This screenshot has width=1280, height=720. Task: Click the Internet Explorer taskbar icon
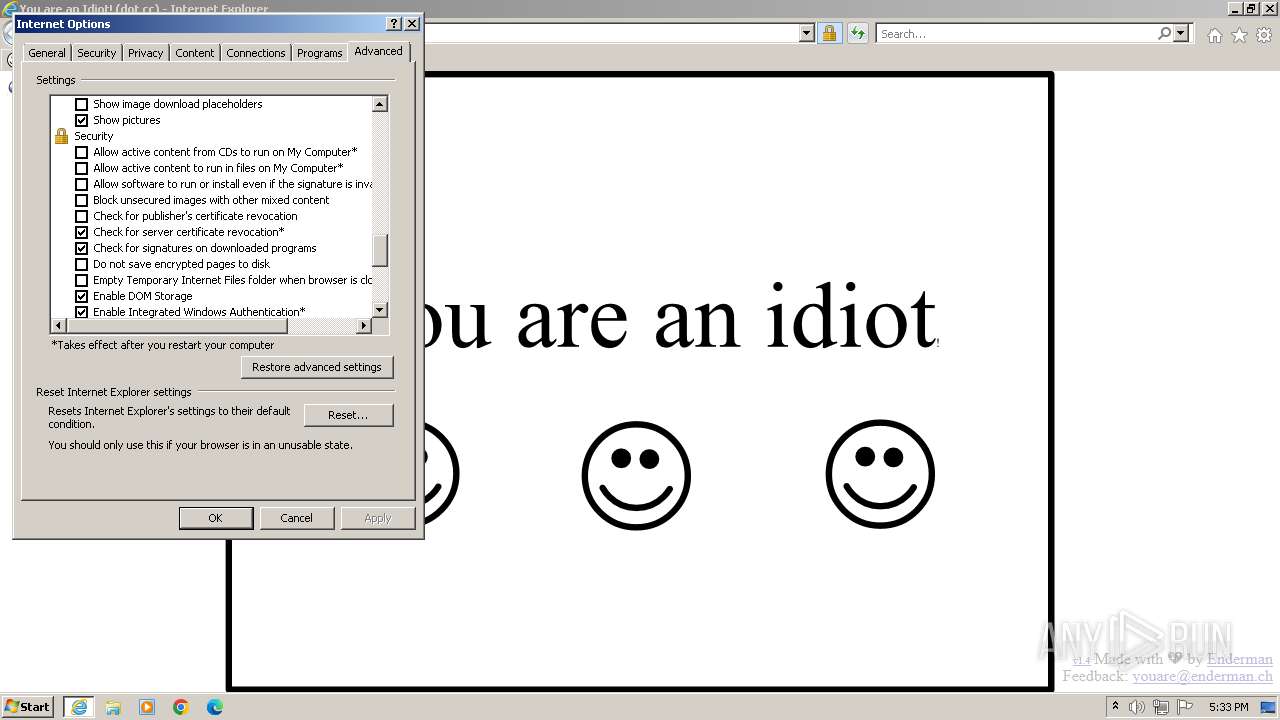point(78,707)
